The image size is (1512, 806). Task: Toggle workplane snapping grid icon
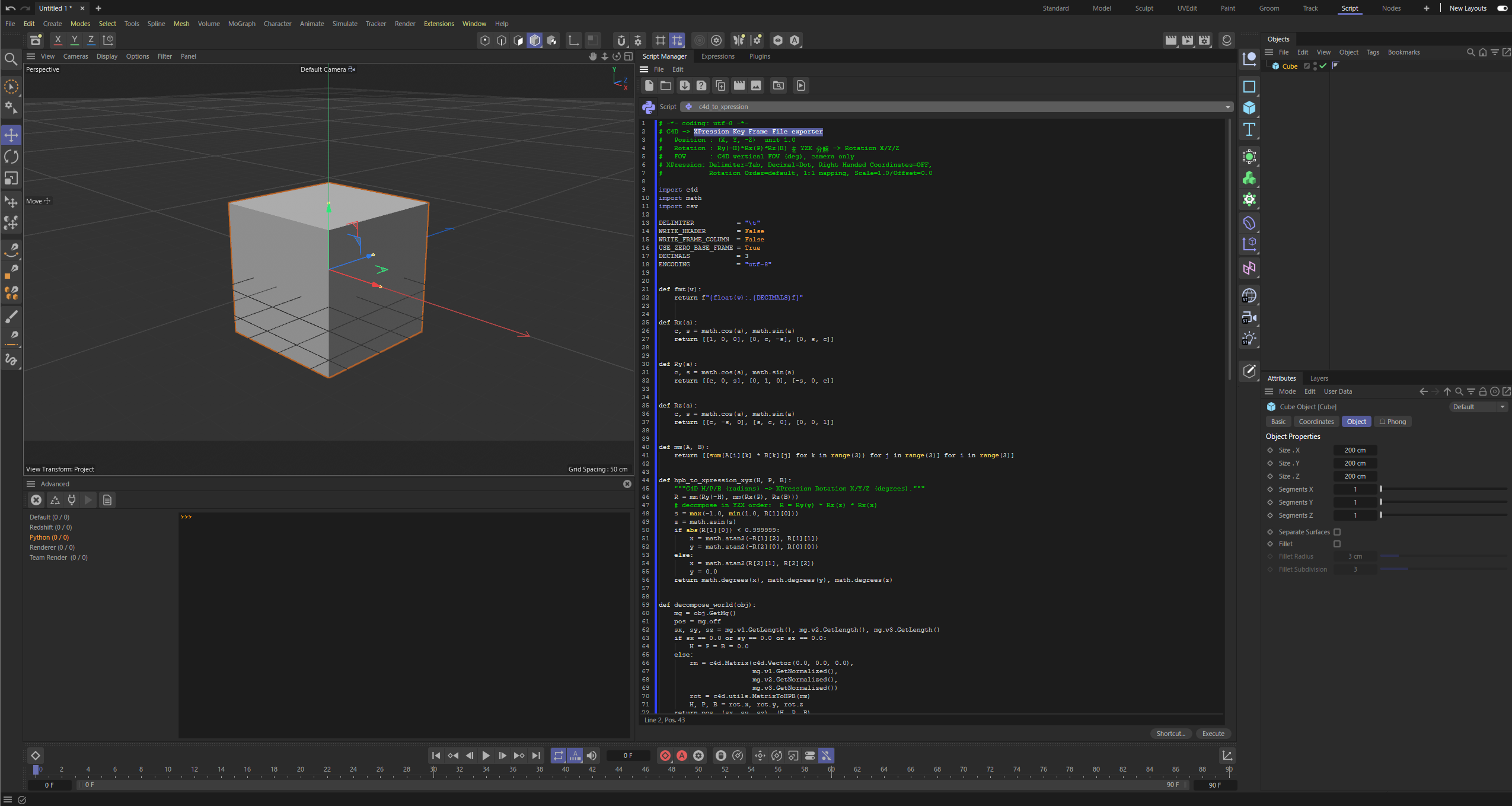pyautogui.click(x=677, y=40)
